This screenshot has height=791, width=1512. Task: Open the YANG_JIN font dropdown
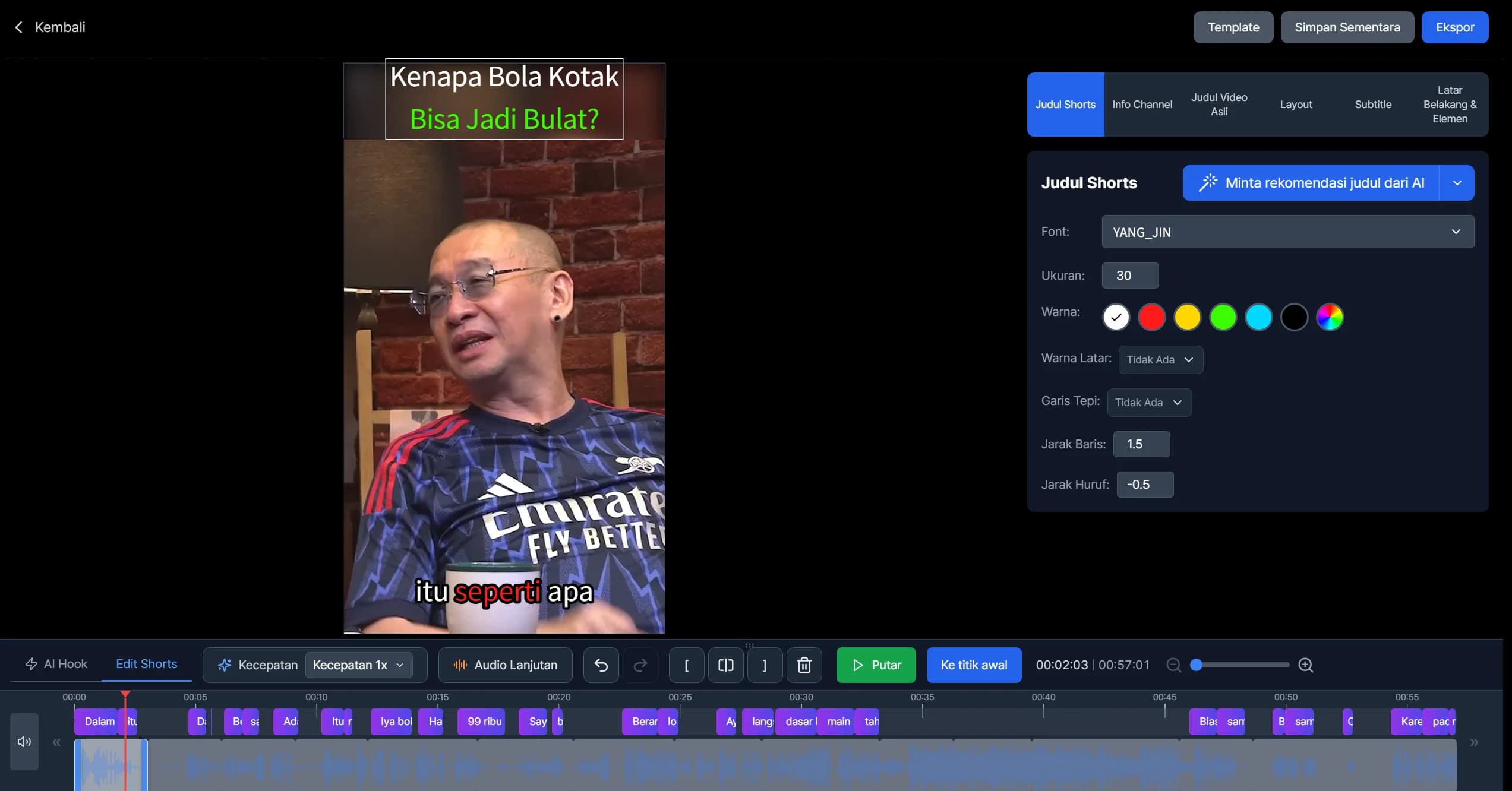[x=1287, y=232]
